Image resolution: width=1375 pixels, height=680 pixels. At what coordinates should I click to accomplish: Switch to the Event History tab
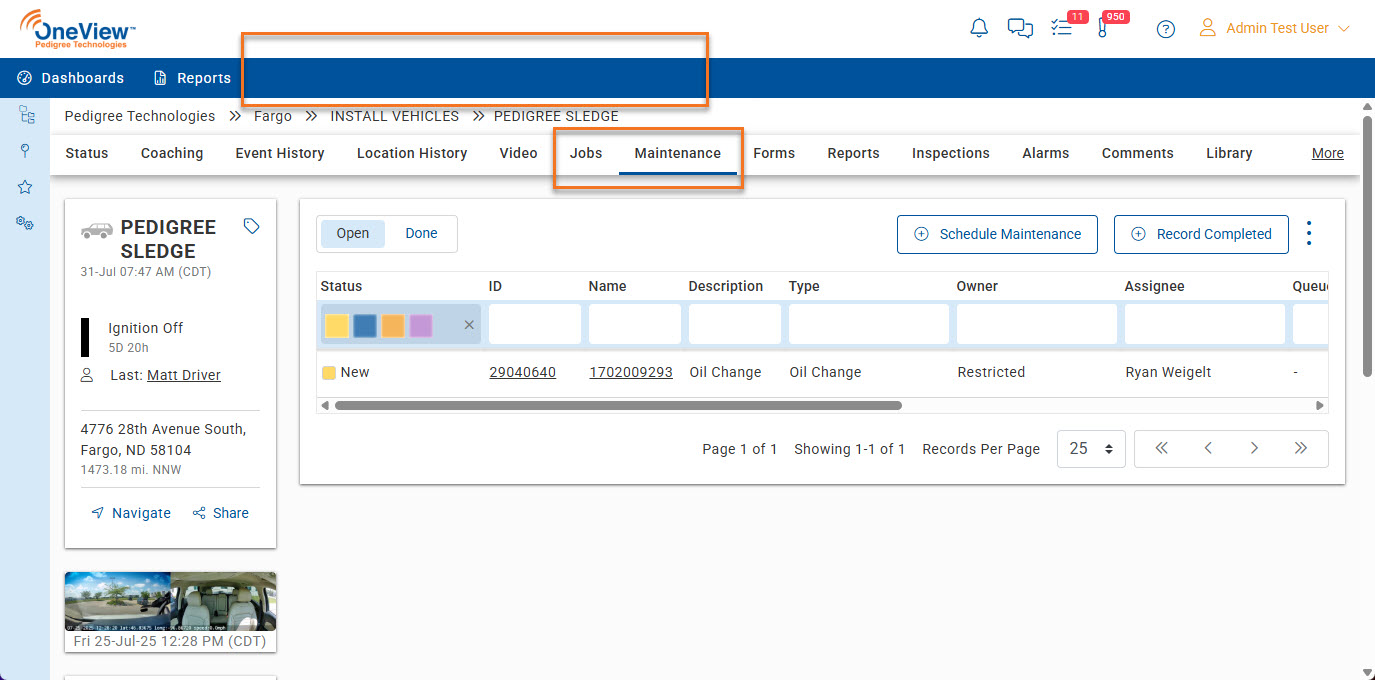280,153
